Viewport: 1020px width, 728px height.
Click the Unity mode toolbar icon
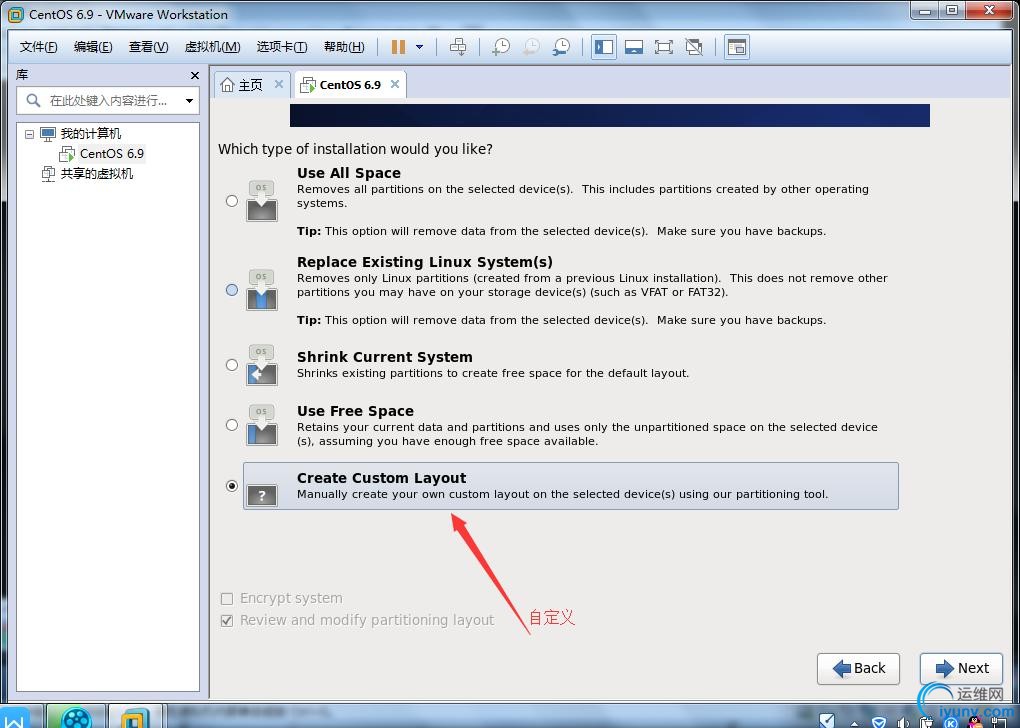click(x=694, y=47)
